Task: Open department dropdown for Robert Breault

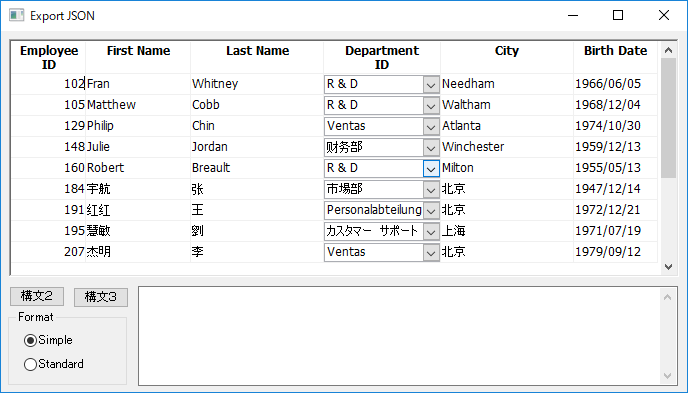Action: click(x=431, y=168)
